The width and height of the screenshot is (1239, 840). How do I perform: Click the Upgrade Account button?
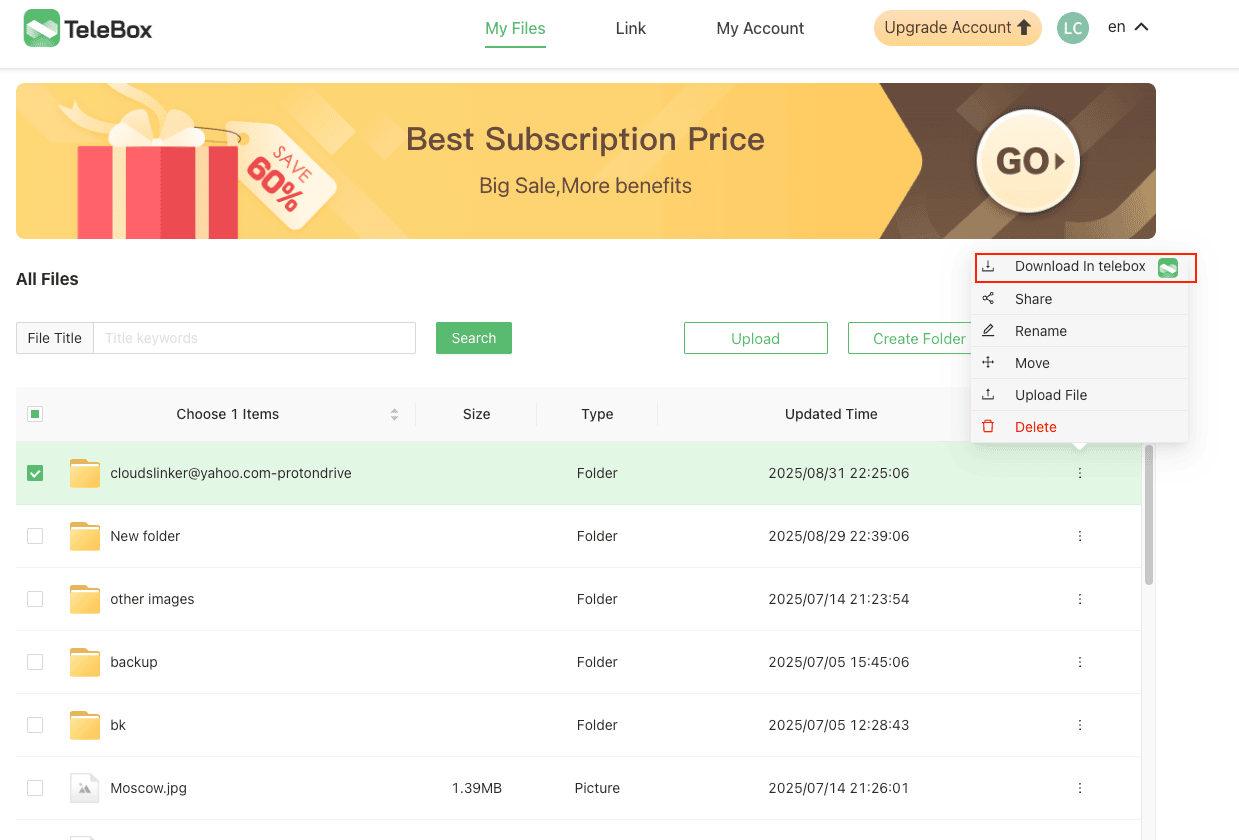(958, 28)
